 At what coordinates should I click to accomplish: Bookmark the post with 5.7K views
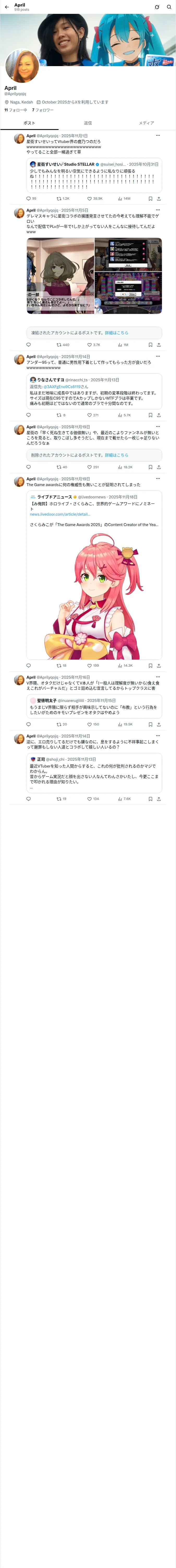(150, 415)
